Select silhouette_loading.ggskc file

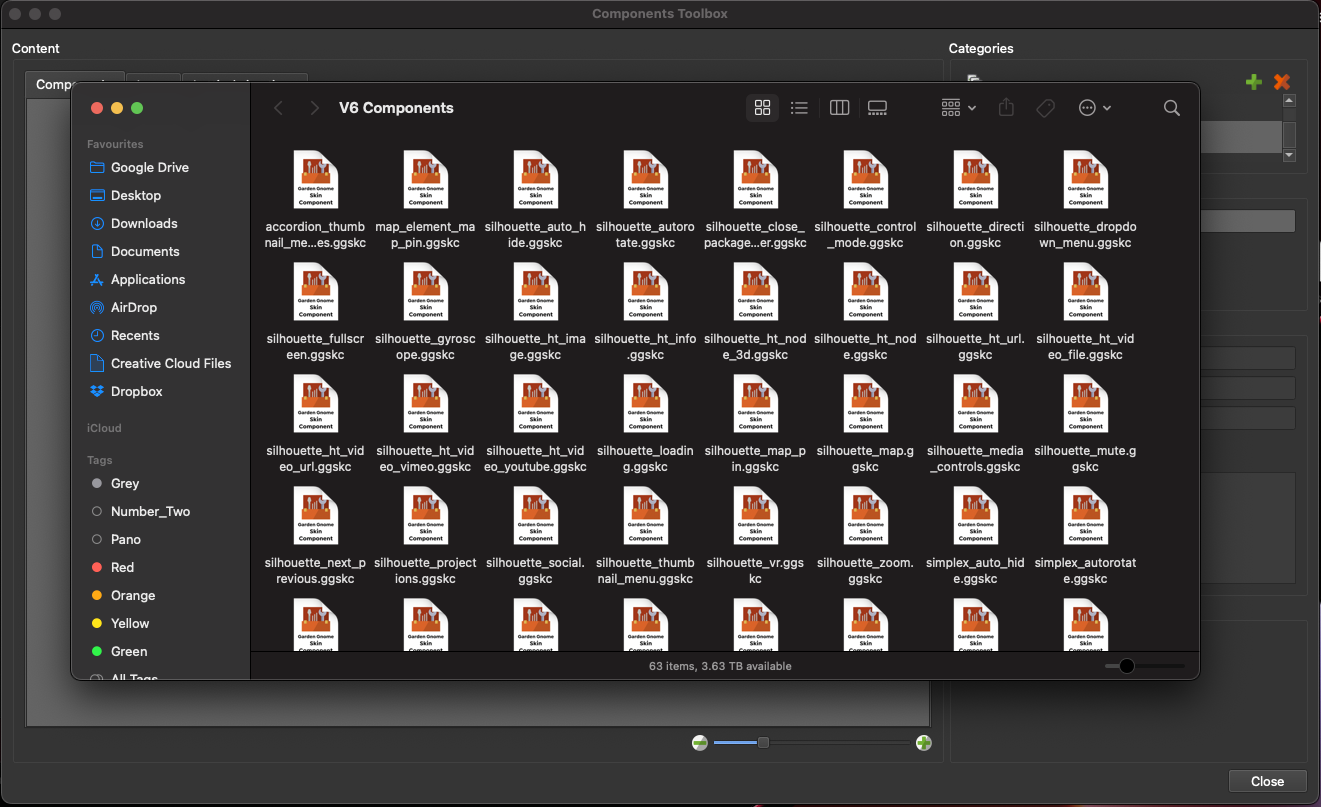[645, 424]
